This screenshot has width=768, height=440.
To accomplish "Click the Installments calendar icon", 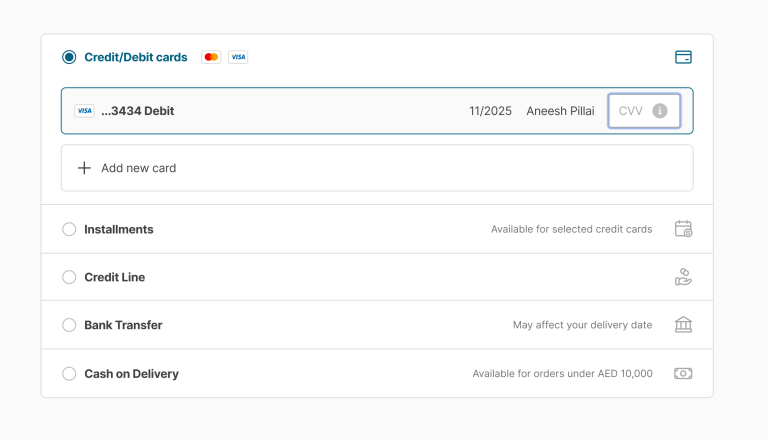I will pos(683,229).
